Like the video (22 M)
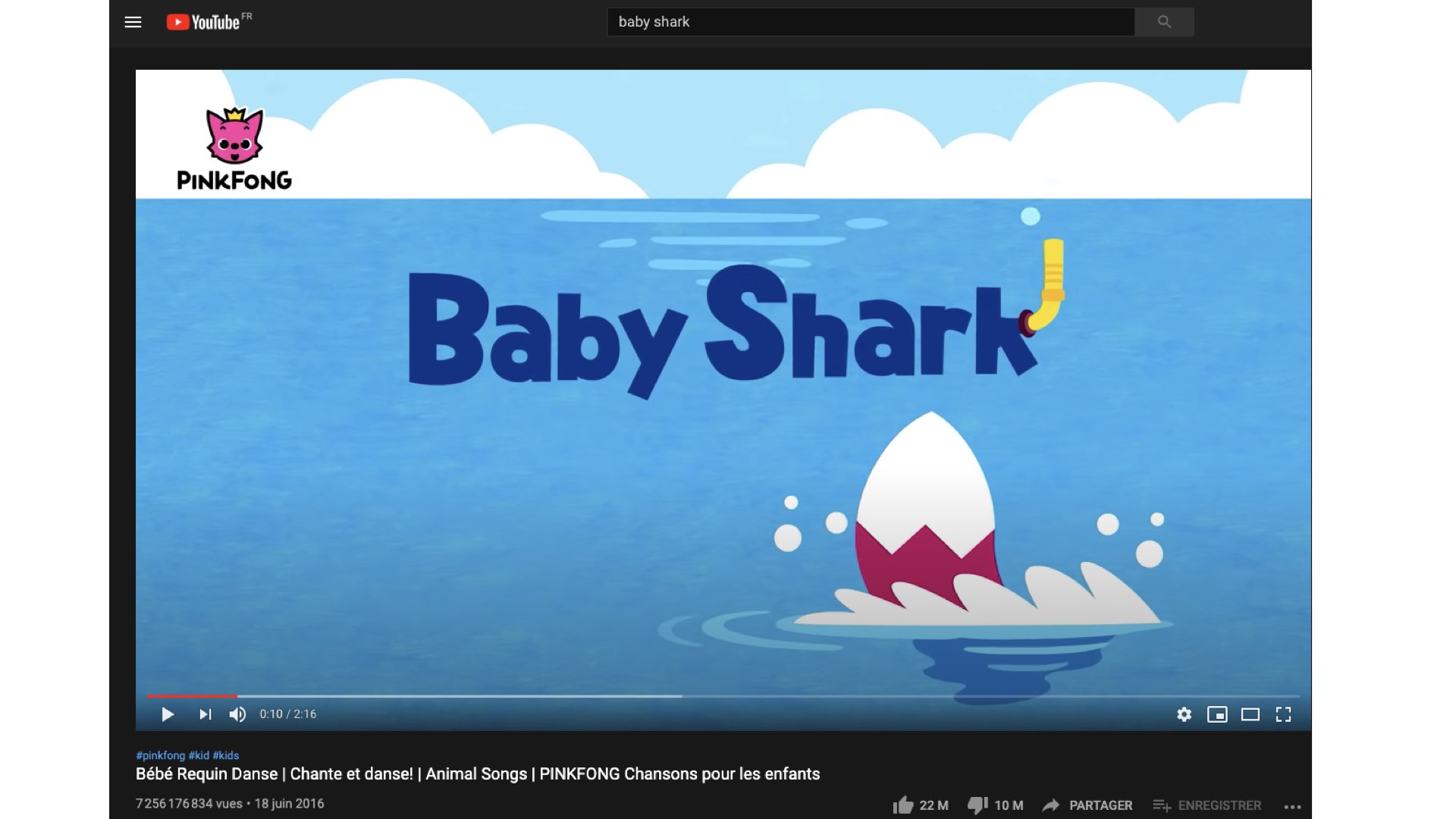The height and width of the screenshot is (819, 1456). 921,805
